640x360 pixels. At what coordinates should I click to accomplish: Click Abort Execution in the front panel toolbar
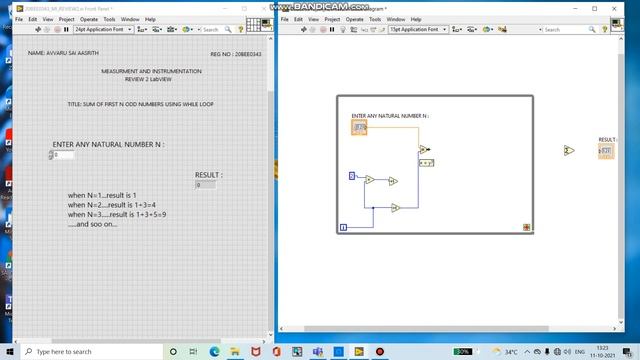tap(57, 29)
